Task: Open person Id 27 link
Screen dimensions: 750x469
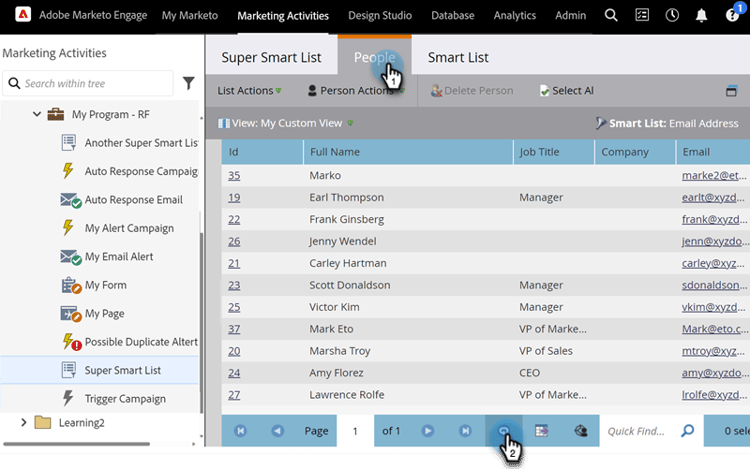Action: pyautogui.click(x=234, y=395)
